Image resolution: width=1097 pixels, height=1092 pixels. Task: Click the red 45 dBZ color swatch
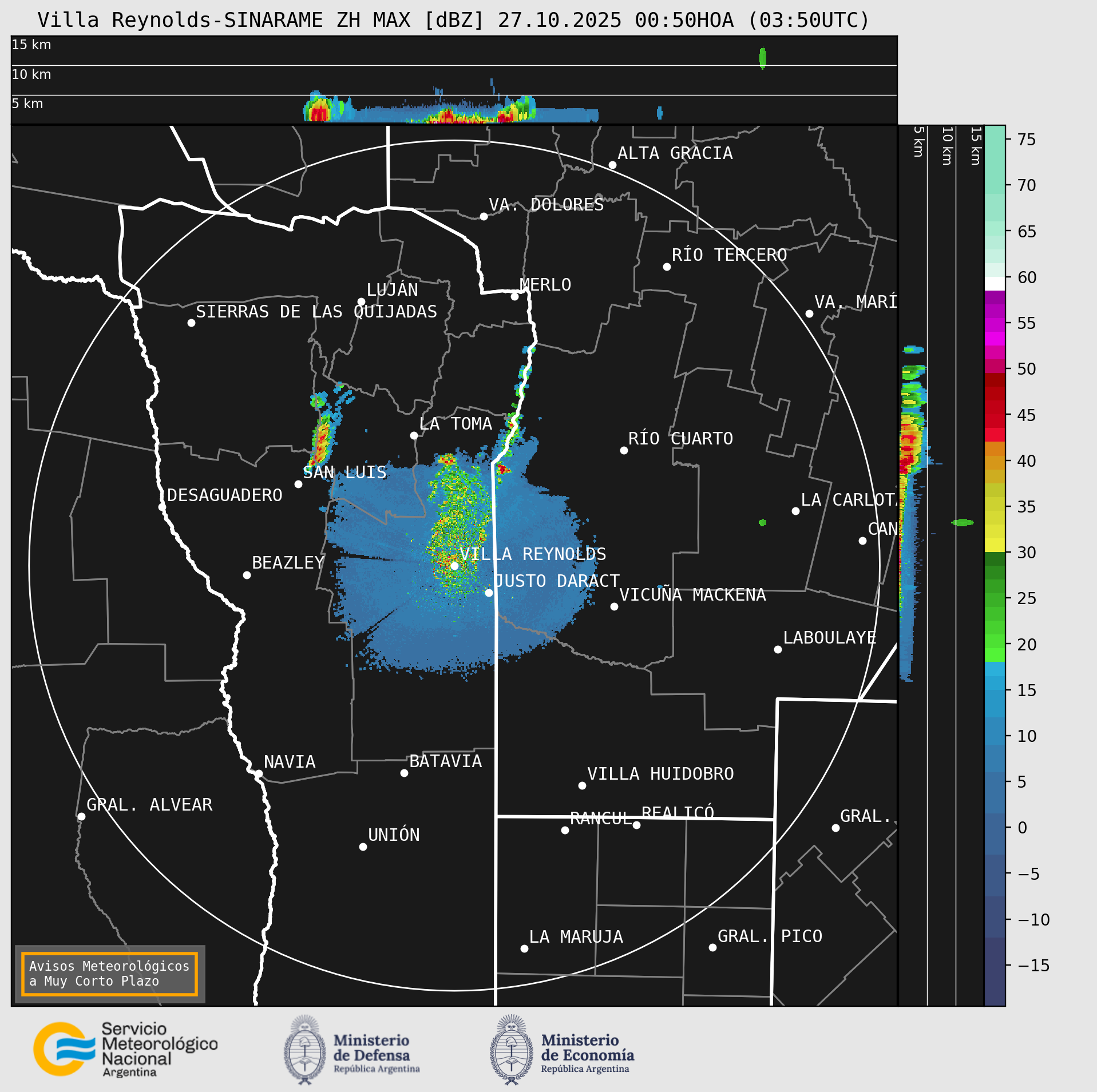pyautogui.click(x=995, y=421)
